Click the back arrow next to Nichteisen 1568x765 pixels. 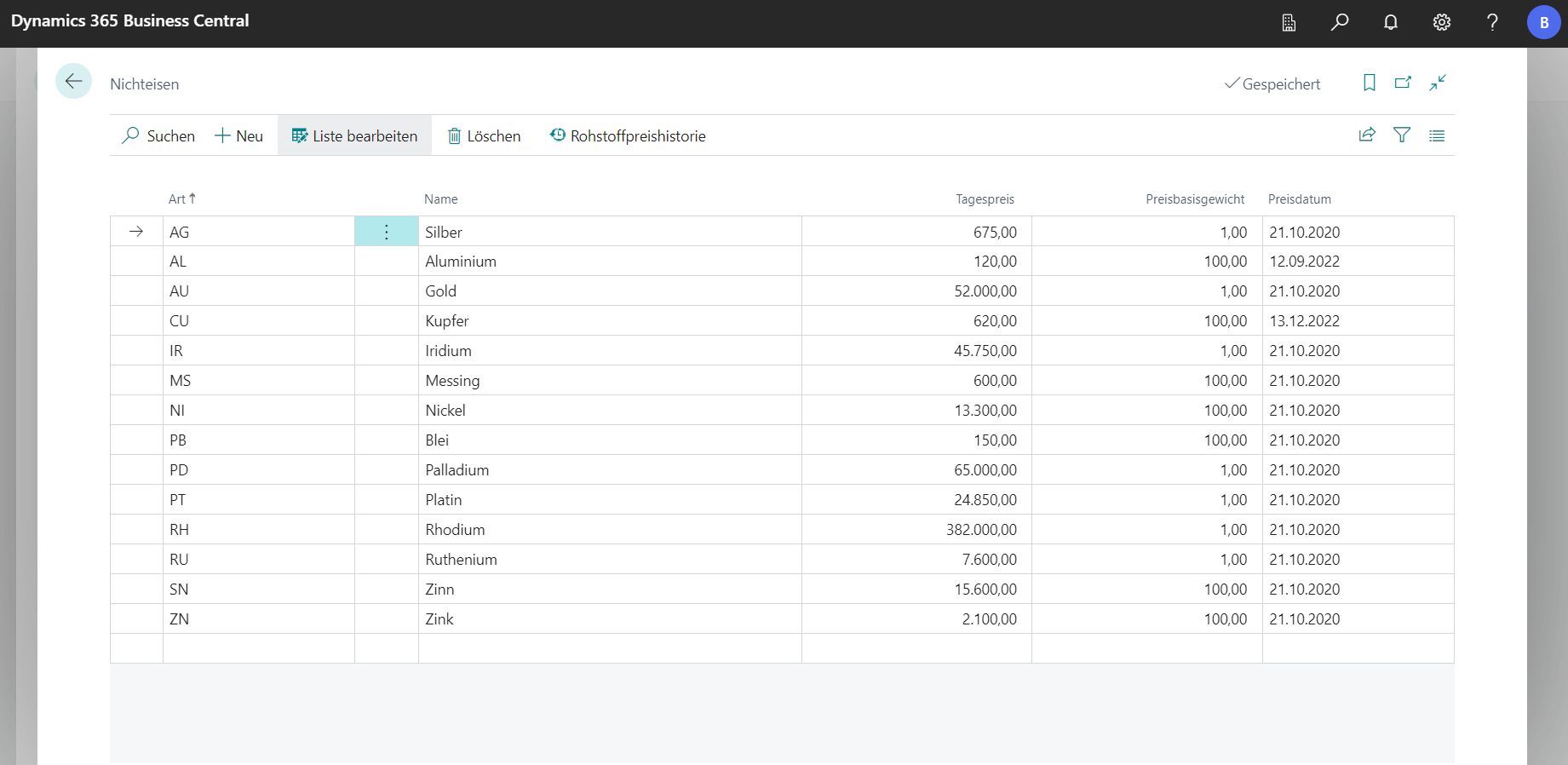coord(73,82)
